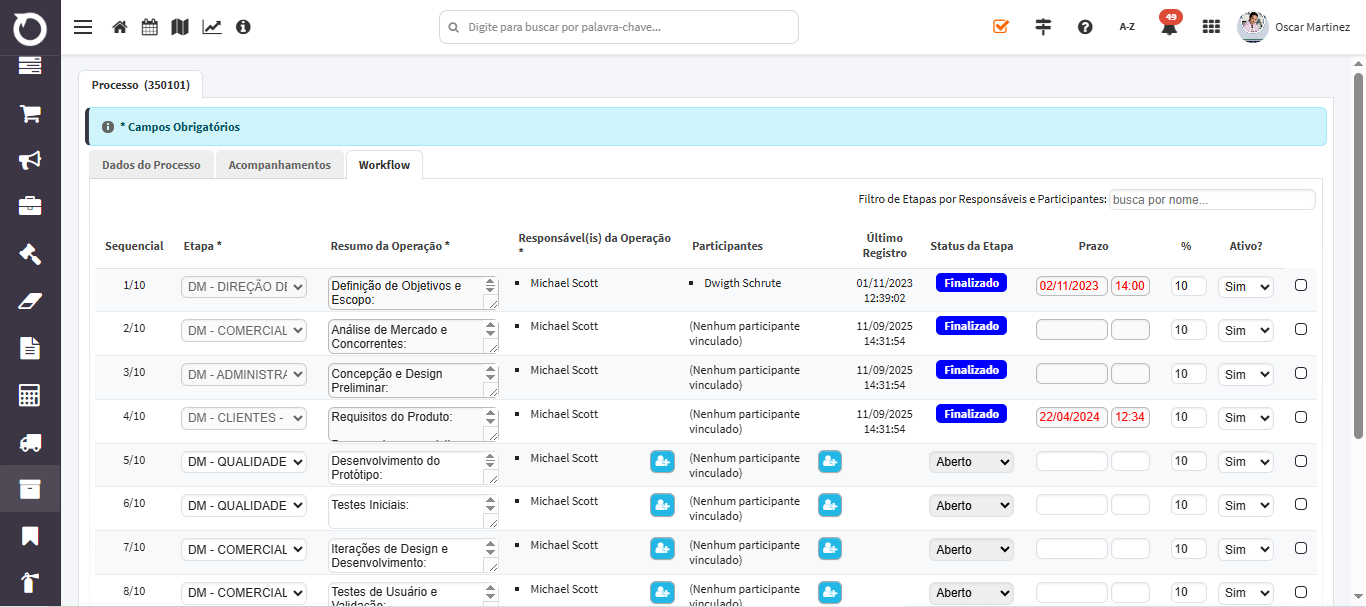Viewport: 1366px width, 607px height.
Task: Tick the checkbox for row 7/10
Action: (1301, 548)
